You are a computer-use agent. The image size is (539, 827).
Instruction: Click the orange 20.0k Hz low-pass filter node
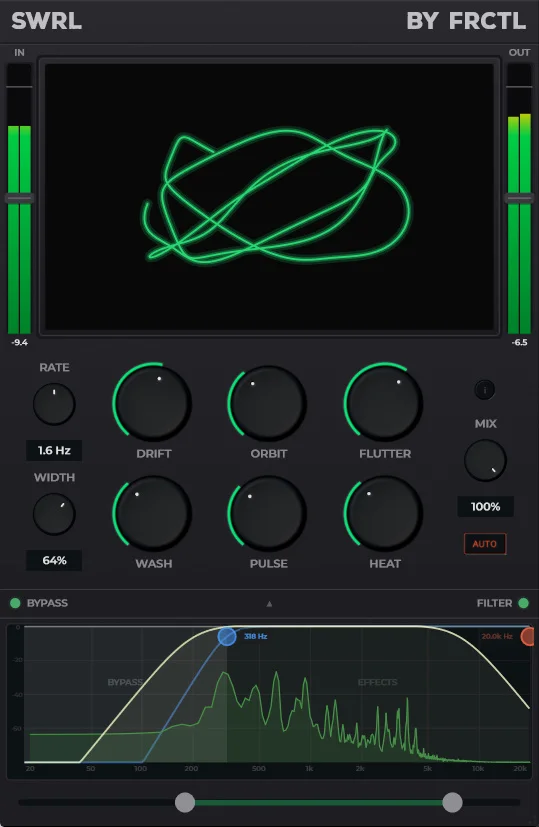[528, 637]
